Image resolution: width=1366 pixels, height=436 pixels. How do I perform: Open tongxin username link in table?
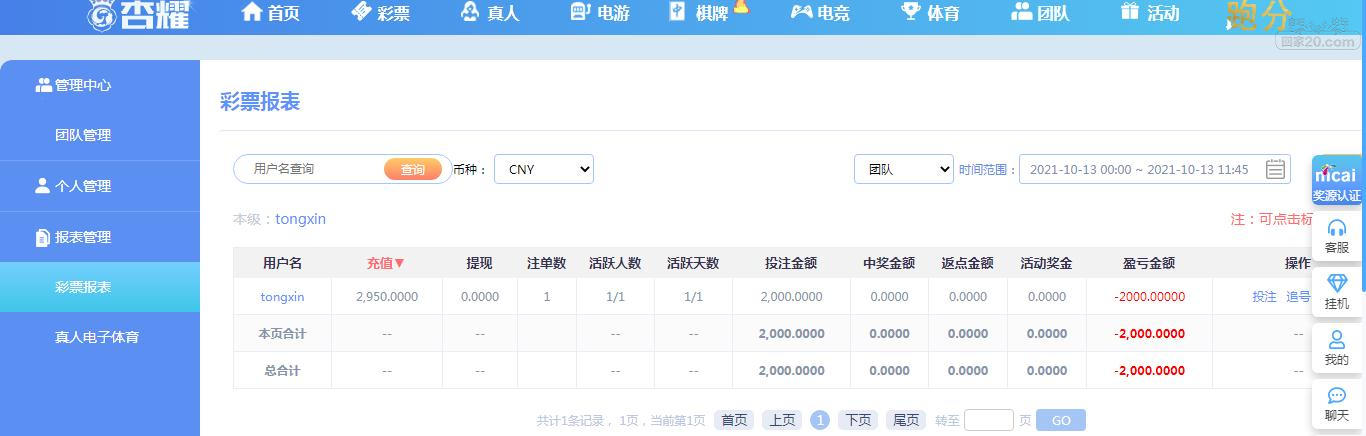coord(282,297)
